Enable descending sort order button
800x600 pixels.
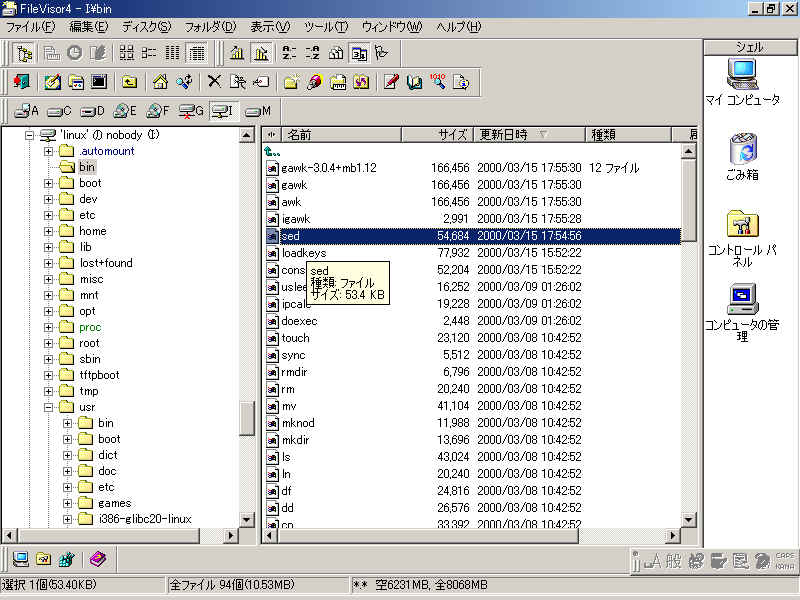click(261, 53)
